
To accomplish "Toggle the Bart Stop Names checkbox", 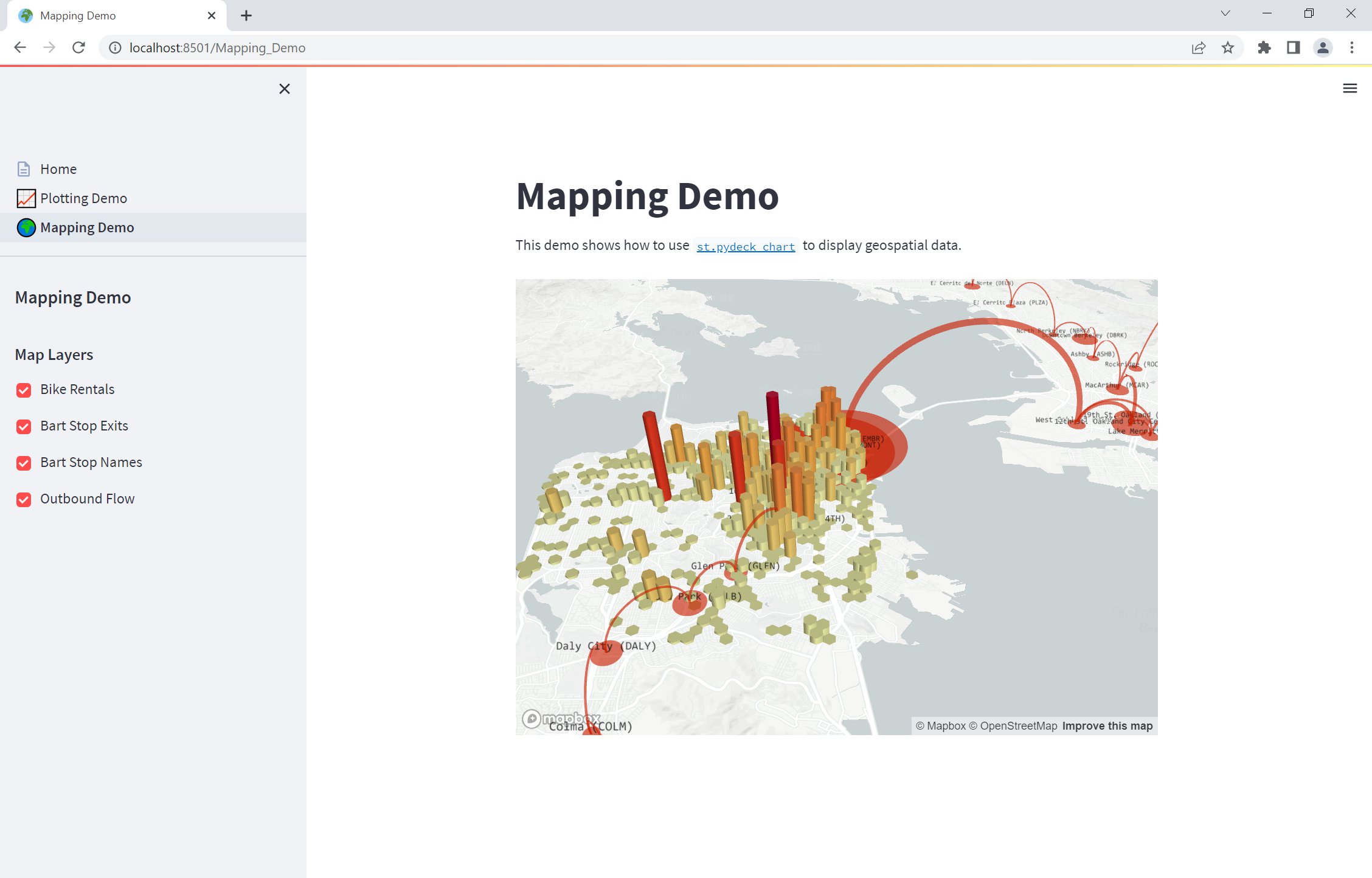I will click(24, 463).
